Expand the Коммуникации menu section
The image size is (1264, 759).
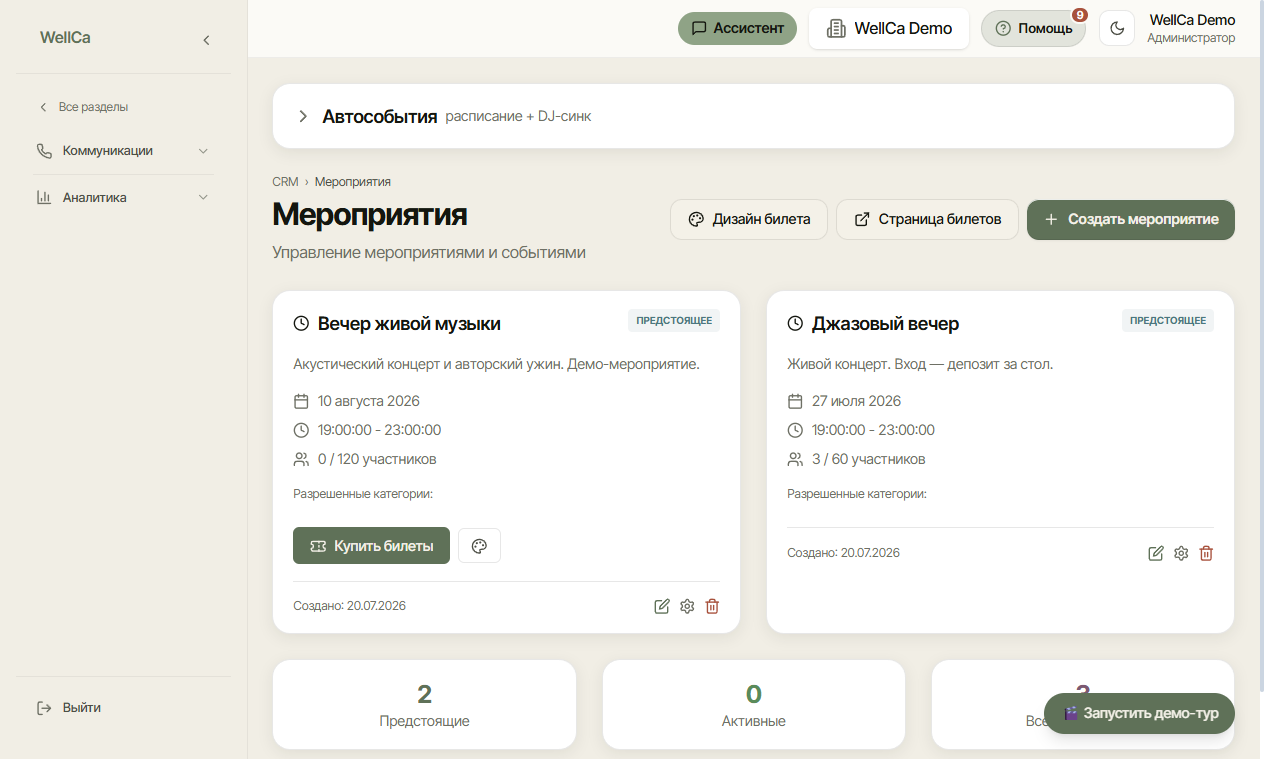tap(124, 151)
